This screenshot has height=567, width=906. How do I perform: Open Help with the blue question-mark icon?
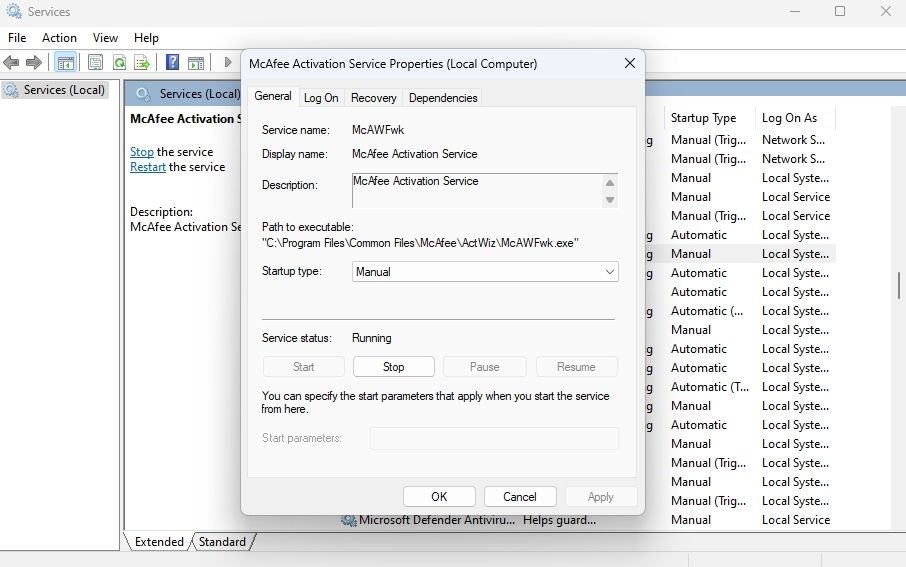pyautogui.click(x=172, y=62)
